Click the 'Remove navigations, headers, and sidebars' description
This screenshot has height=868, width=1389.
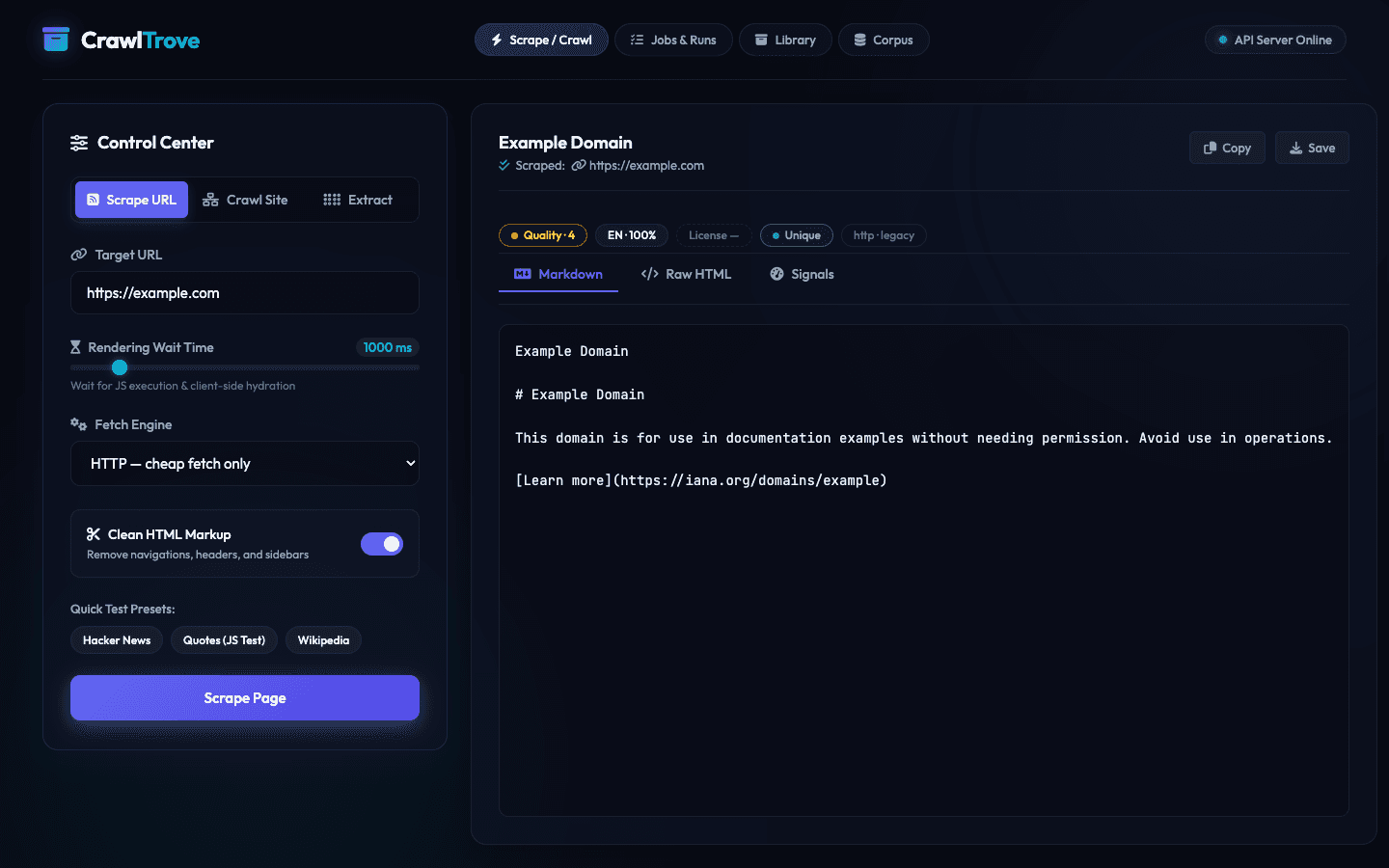coord(198,555)
